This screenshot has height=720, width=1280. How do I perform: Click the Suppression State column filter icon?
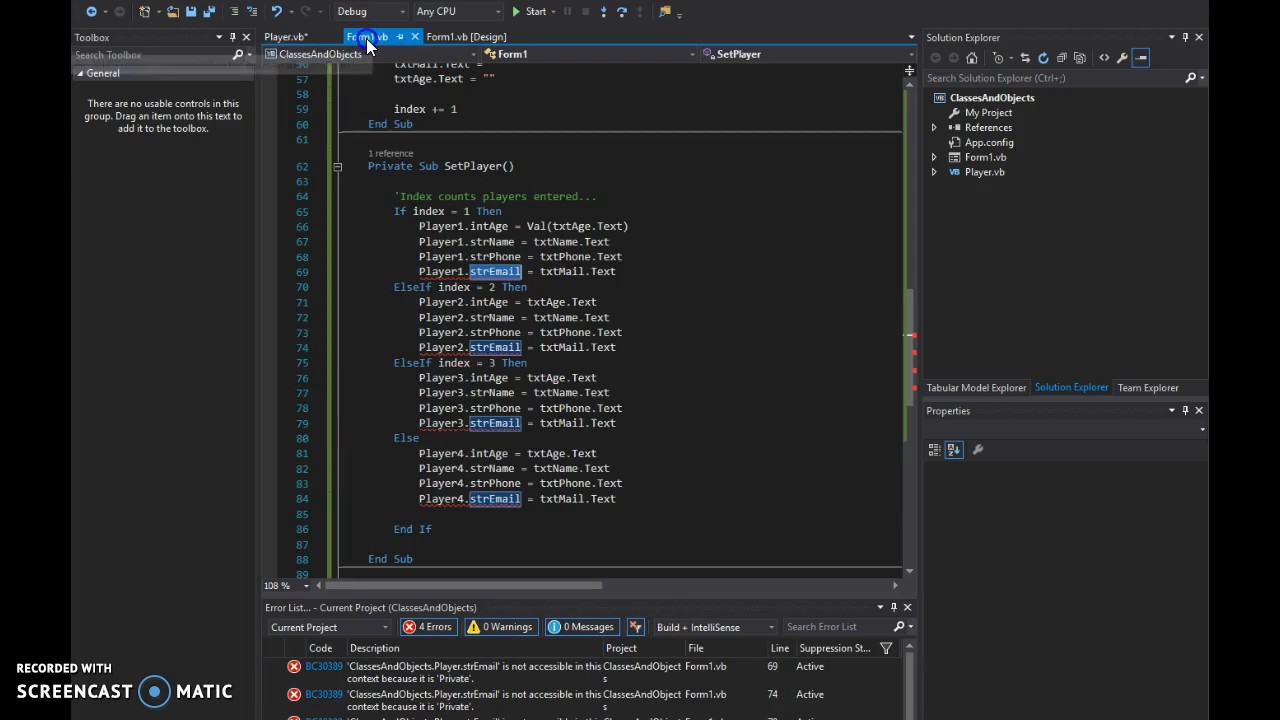coord(886,649)
